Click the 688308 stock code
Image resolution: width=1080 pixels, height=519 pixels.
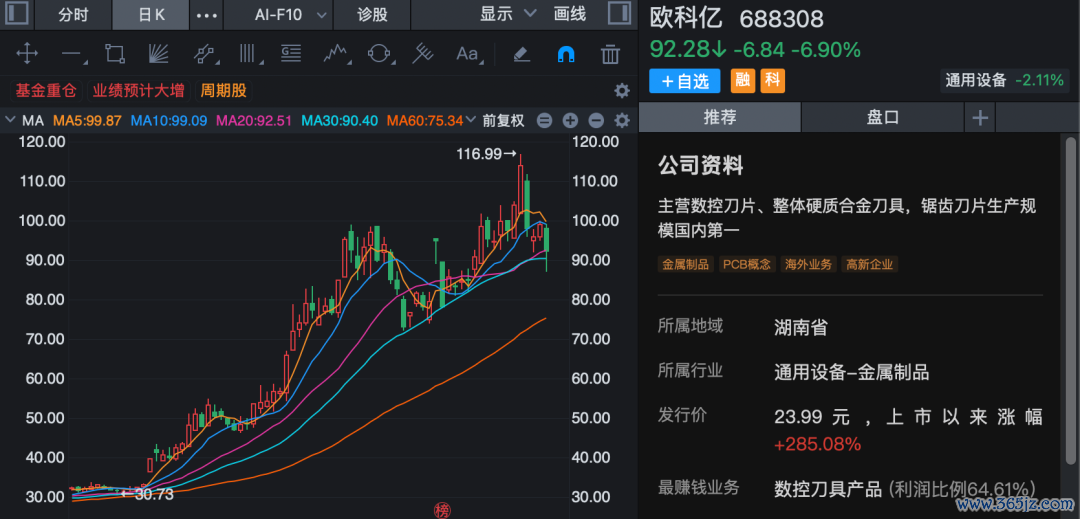coord(781,19)
